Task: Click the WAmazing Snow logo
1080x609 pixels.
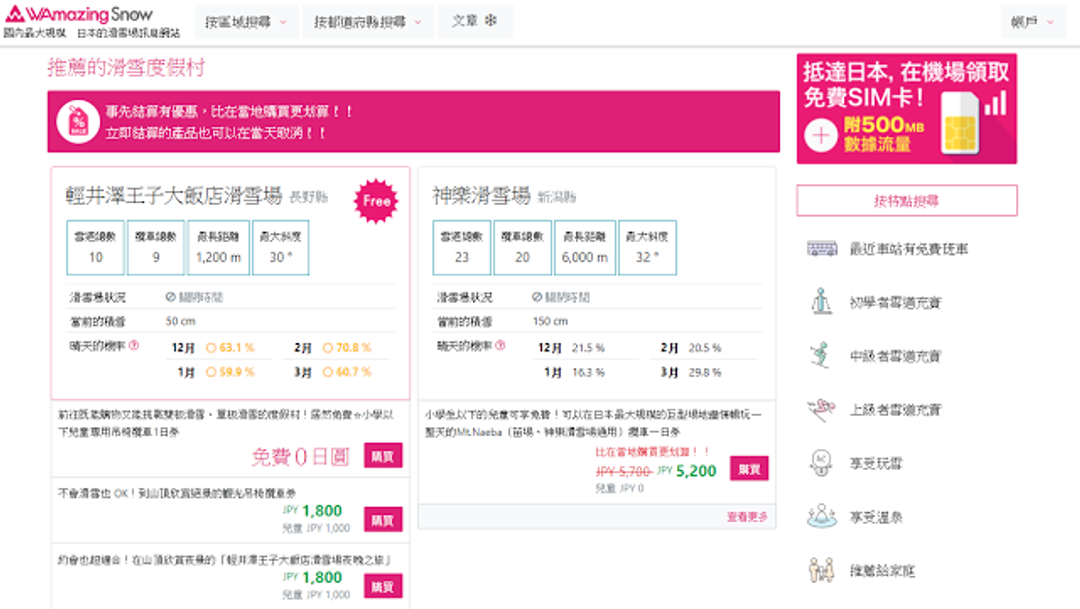Action: [81, 15]
